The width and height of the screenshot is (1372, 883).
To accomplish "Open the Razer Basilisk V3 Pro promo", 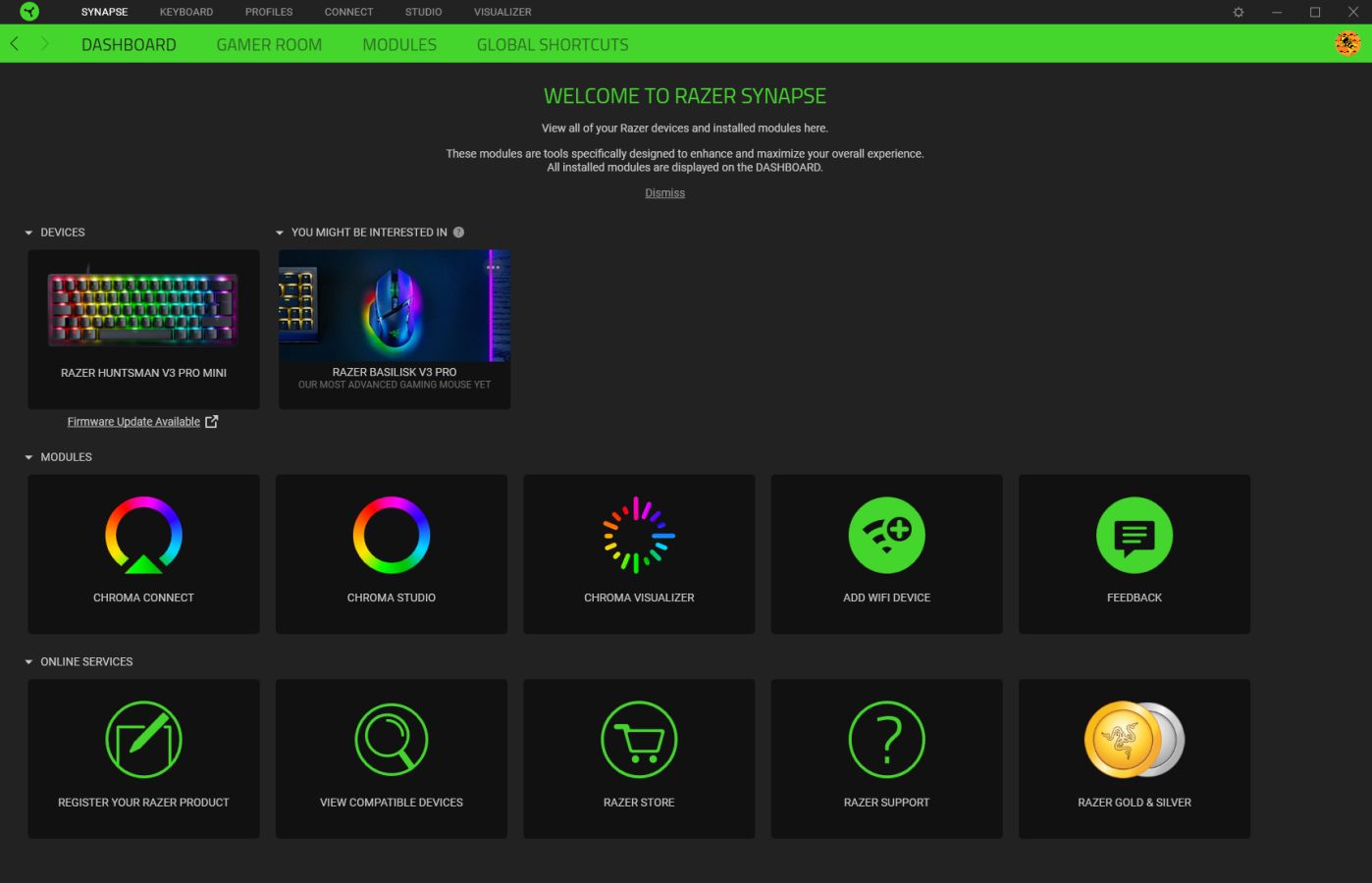I will [395, 329].
